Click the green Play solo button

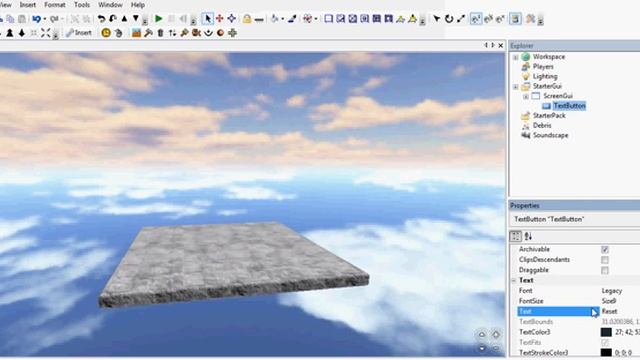click(159, 18)
